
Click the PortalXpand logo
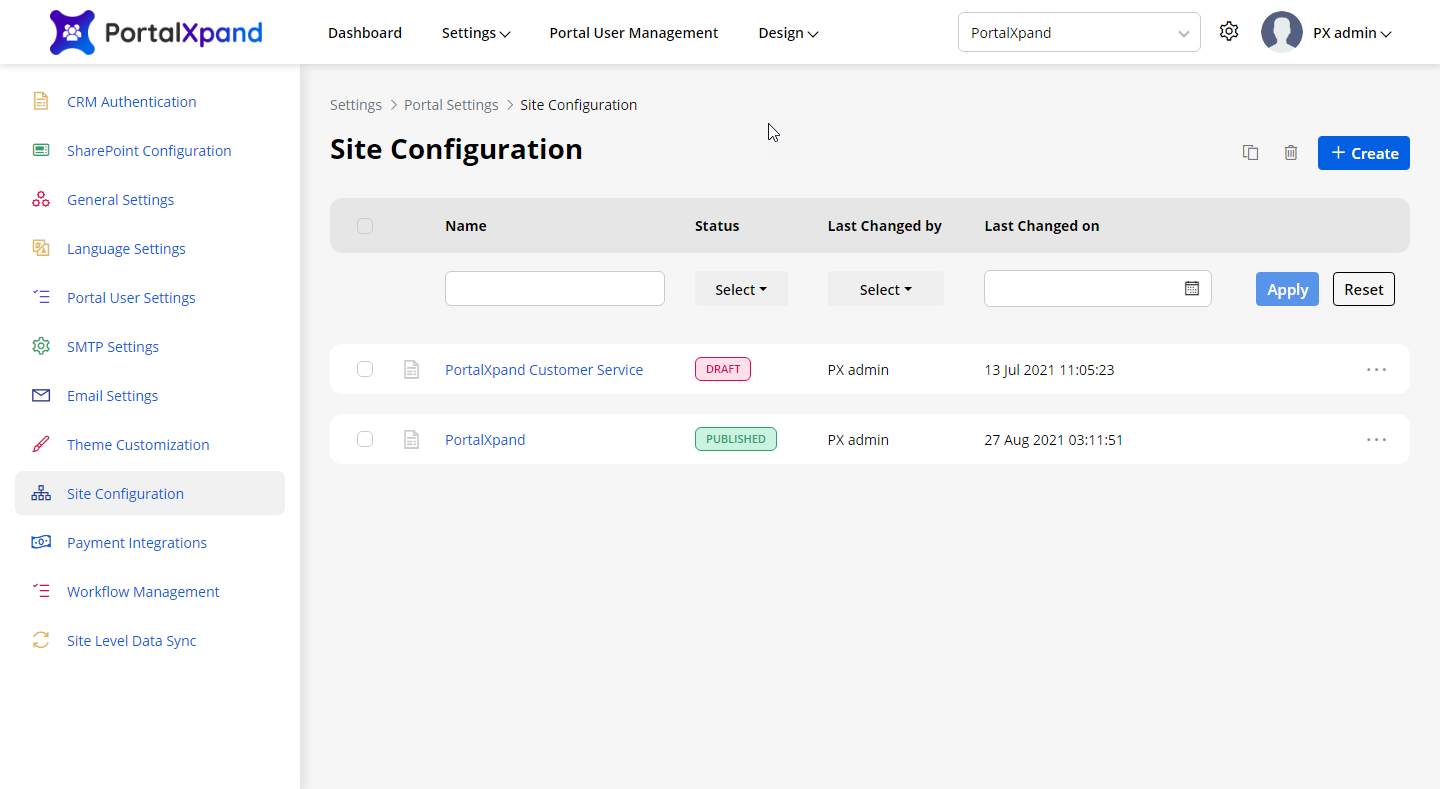pos(156,32)
